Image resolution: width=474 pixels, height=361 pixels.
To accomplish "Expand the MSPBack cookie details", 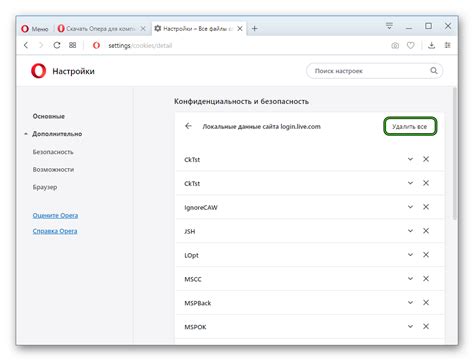I will (410, 303).
